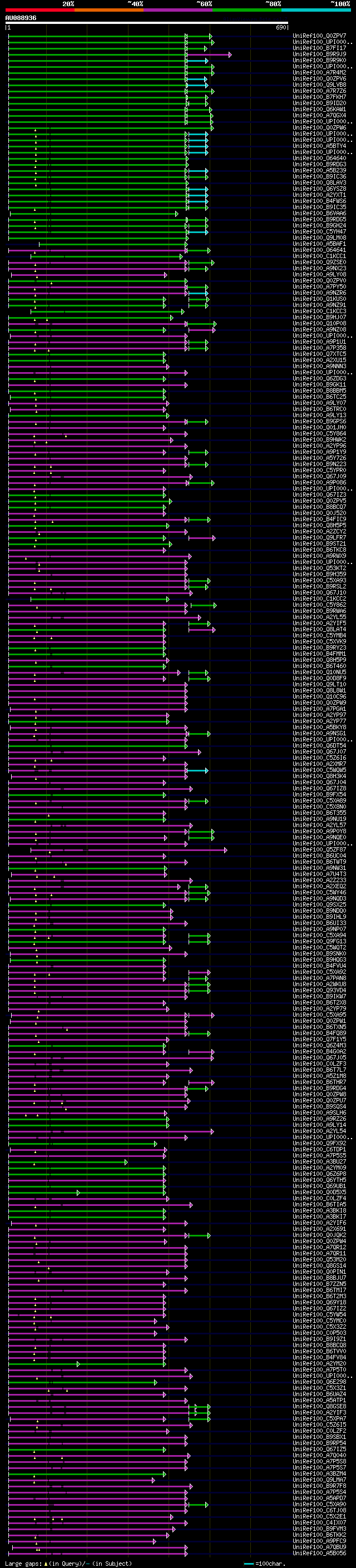This screenshot has height=1568, width=356.
Task: Select the UniRef100_B6VAA6 label
Action: click(x=319, y=213)
